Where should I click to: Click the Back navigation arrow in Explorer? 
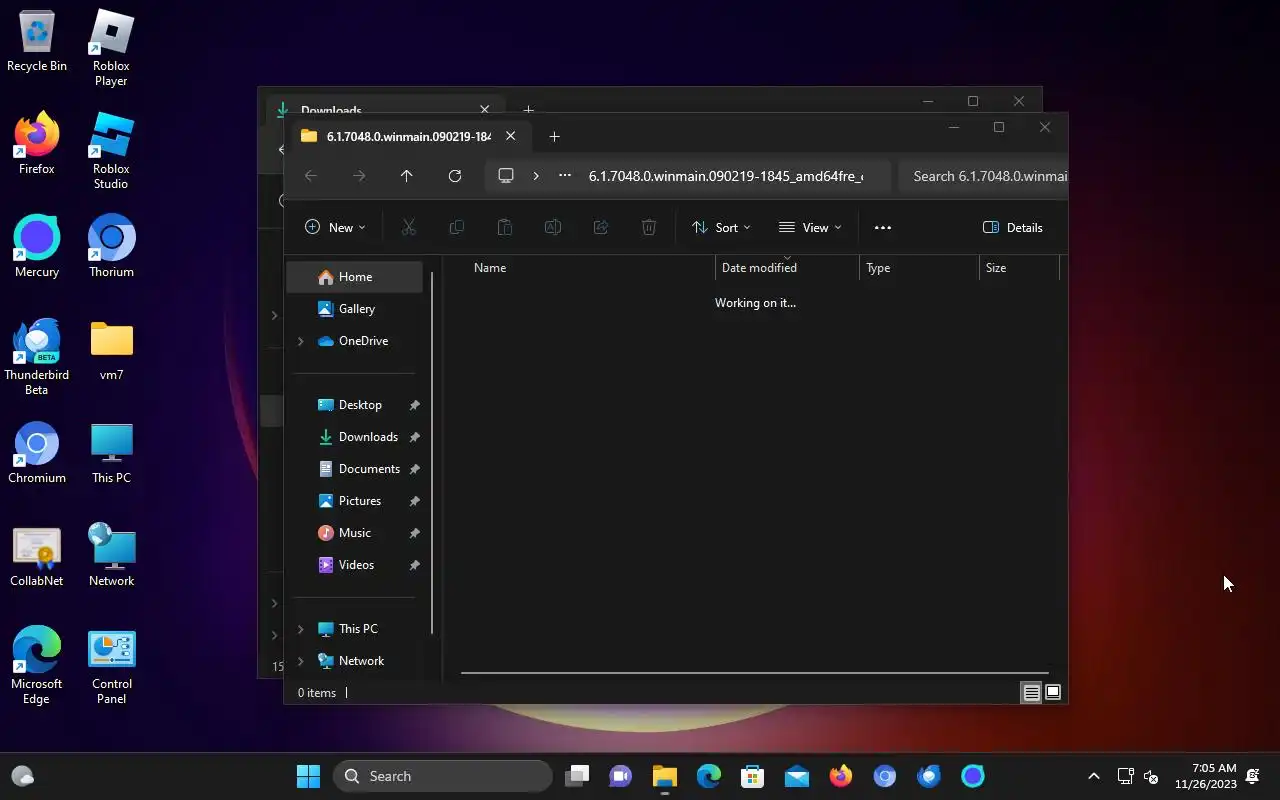pos(311,176)
